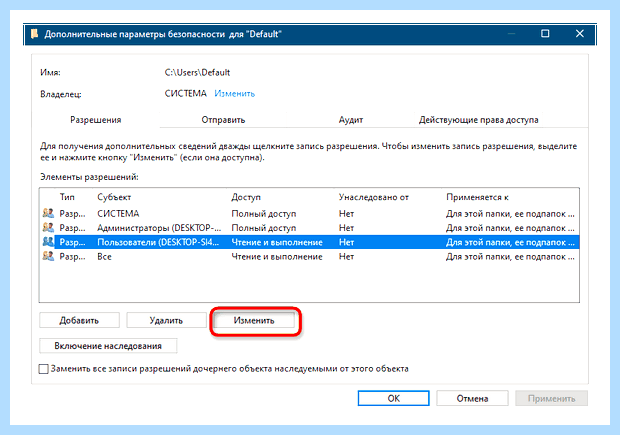This screenshot has width=620, height=435.
Task: Click the folder icon in the title bar
Action: [35, 34]
